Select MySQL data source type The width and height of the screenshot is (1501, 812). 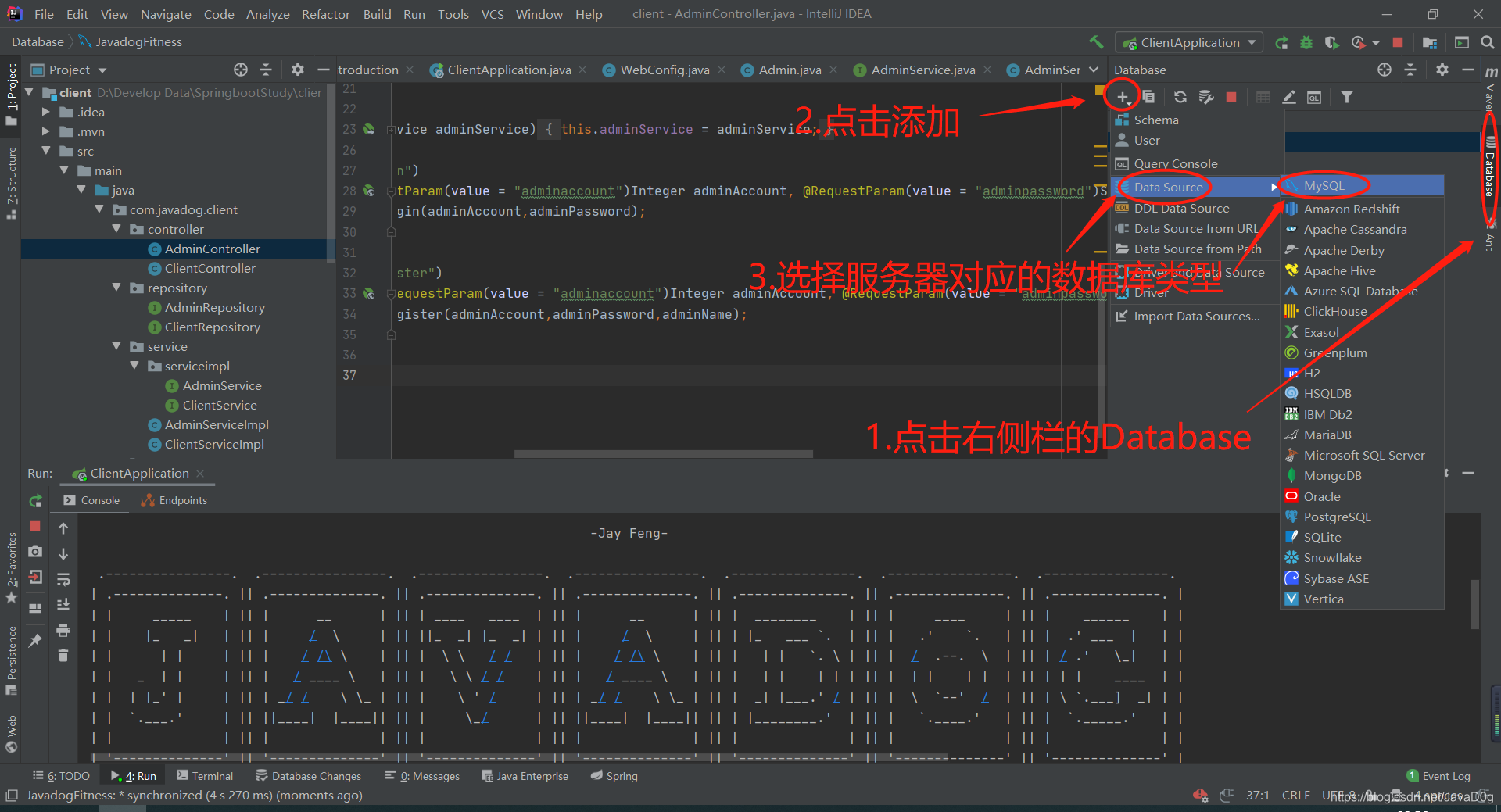tap(1362, 186)
